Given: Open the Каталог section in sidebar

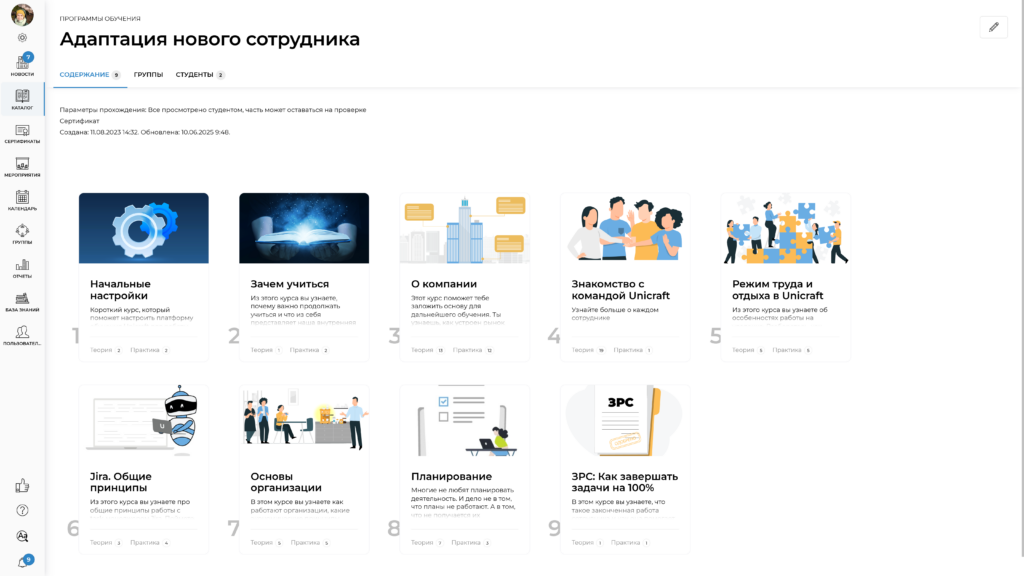Looking at the screenshot, I should [x=22, y=99].
